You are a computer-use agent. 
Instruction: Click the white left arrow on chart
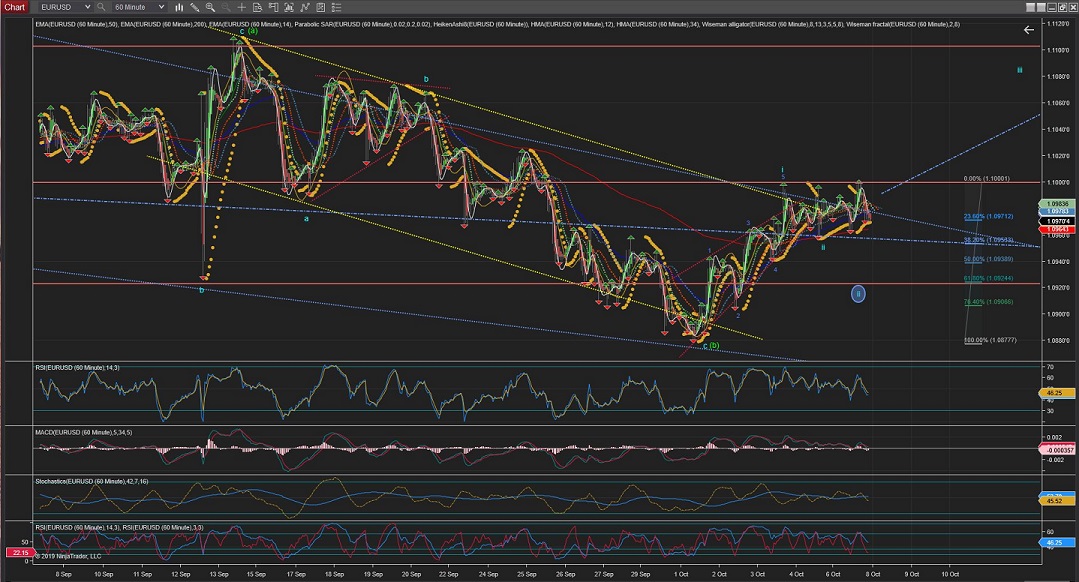(x=1028, y=30)
